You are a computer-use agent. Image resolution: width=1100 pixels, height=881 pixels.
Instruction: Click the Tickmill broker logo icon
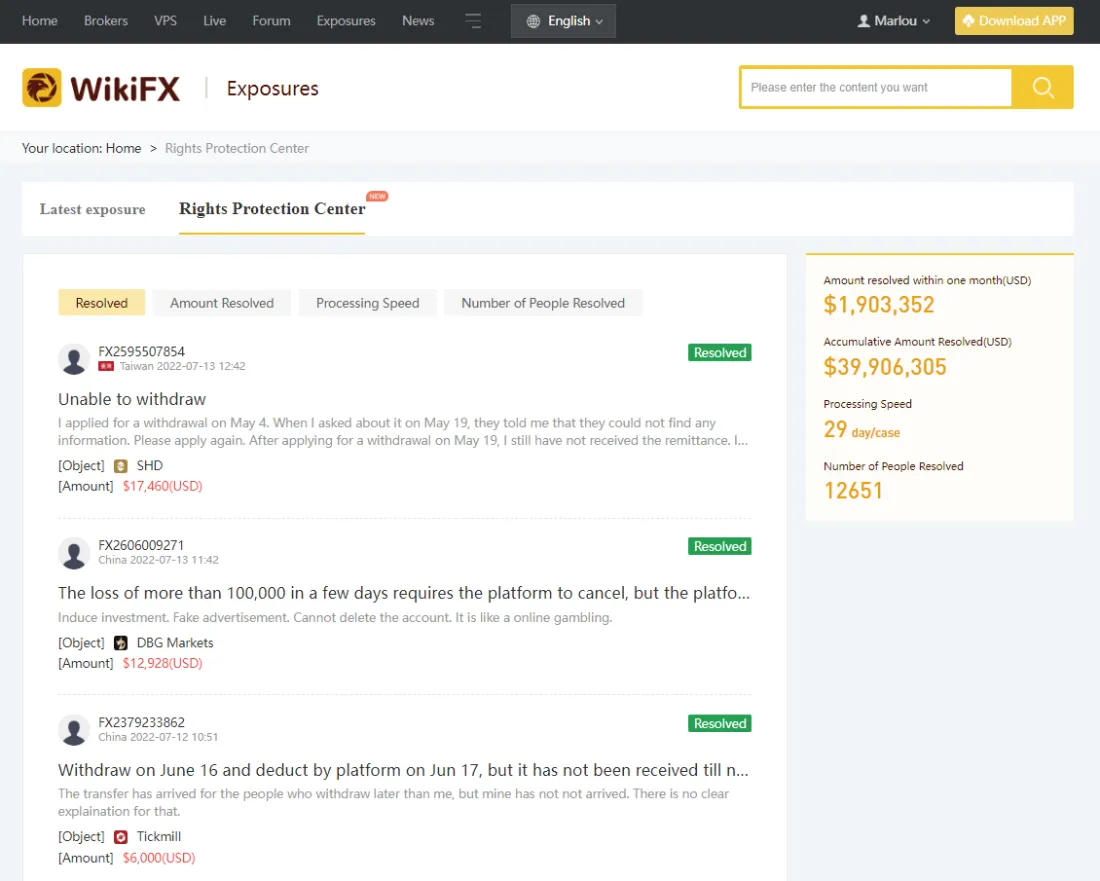pyautogui.click(x=121, y=837)
